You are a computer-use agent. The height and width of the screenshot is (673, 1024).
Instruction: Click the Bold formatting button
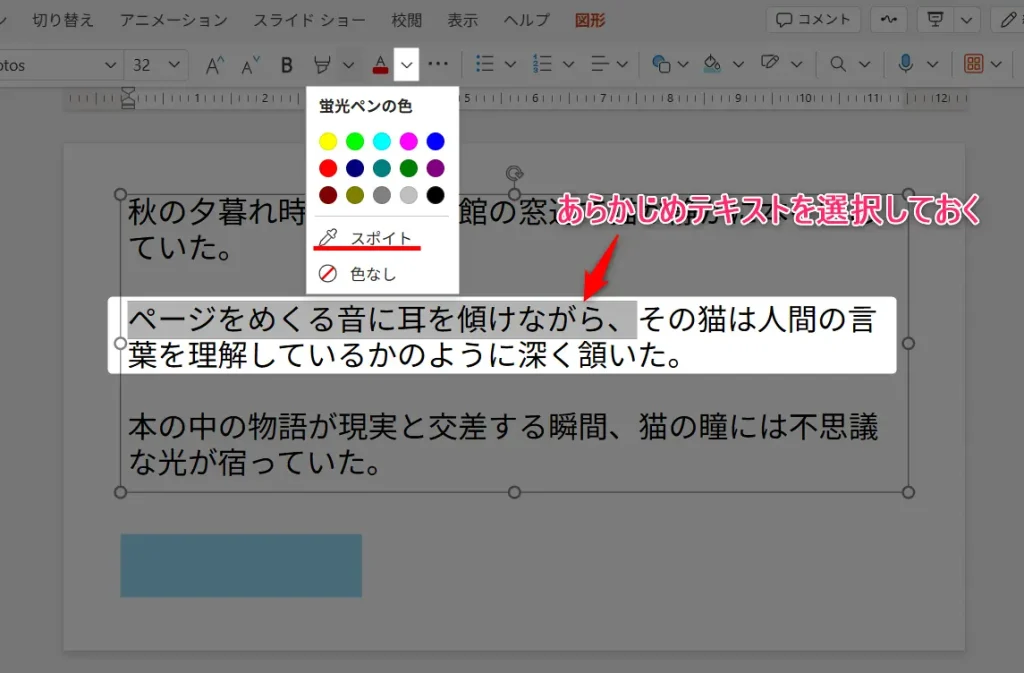click(287, 65)
